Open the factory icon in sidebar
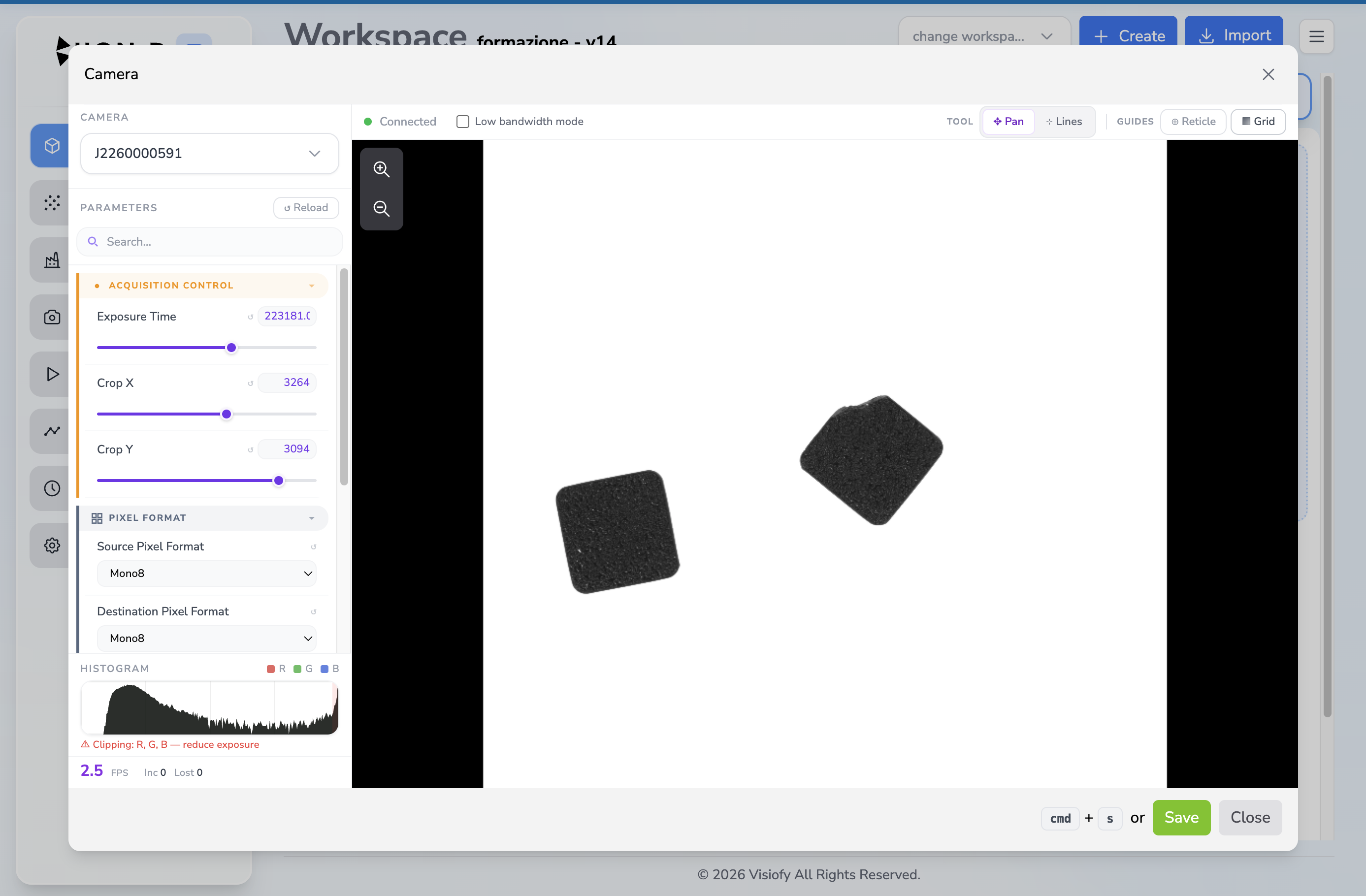This screenshot has height=896, width=1366. [x=52, y=260]
